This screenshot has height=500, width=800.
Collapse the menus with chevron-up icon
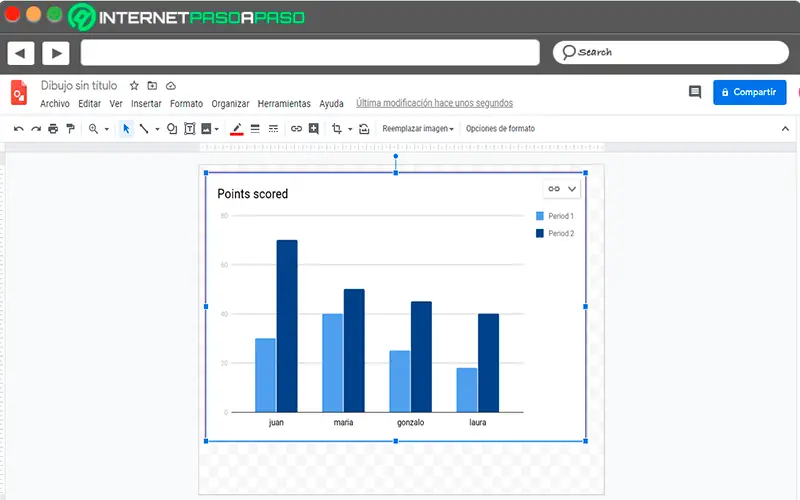point(785,129)
